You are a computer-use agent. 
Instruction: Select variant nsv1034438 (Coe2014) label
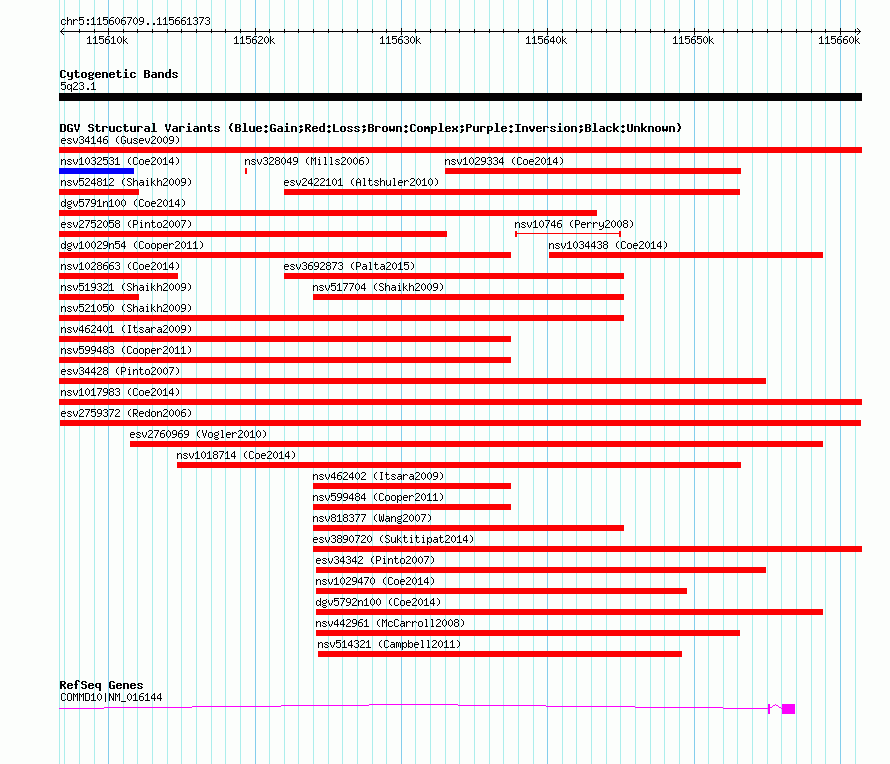click(x=608, y=245)
